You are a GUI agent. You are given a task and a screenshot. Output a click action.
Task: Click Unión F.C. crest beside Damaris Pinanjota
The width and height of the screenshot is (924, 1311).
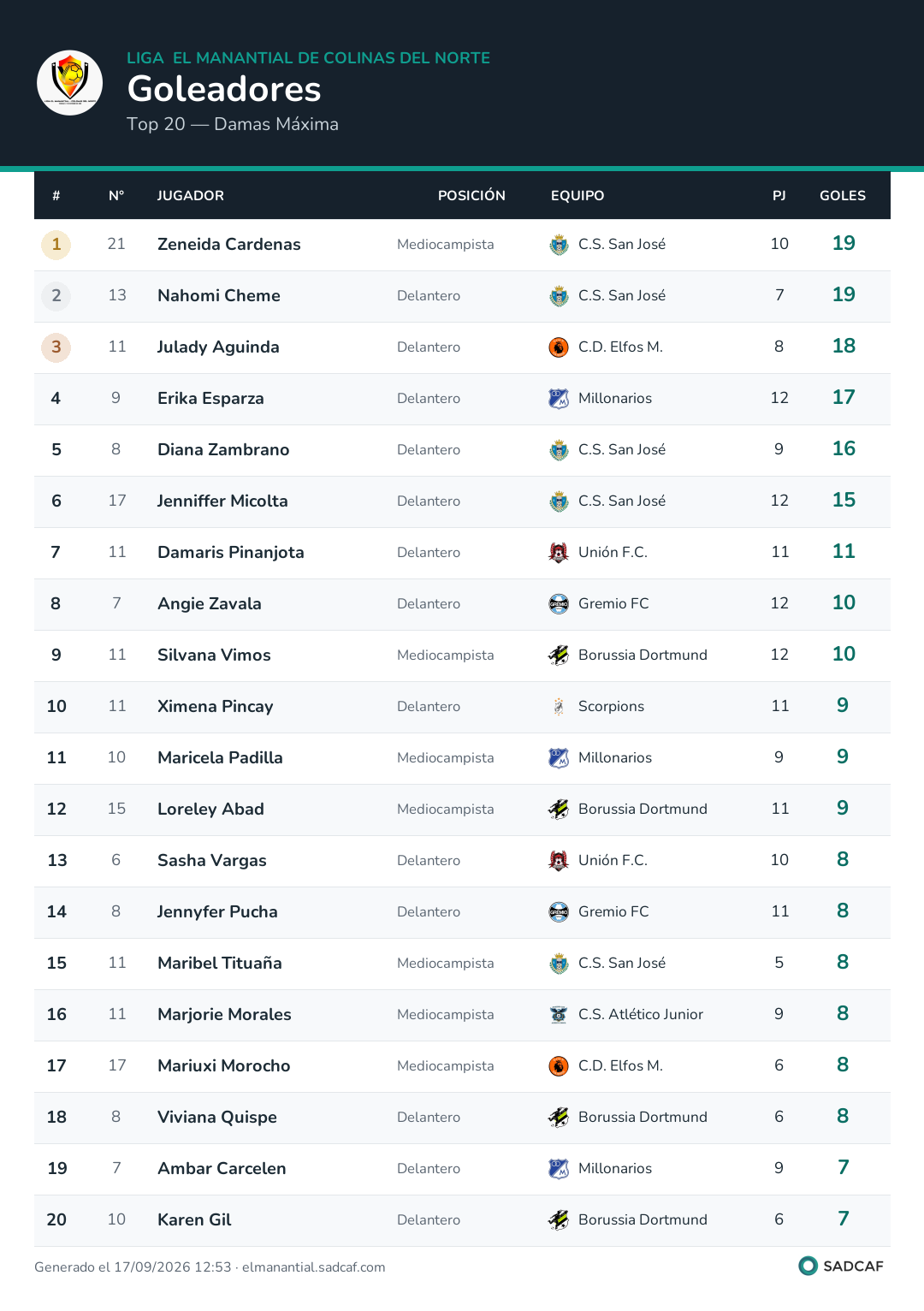[559, 553]
